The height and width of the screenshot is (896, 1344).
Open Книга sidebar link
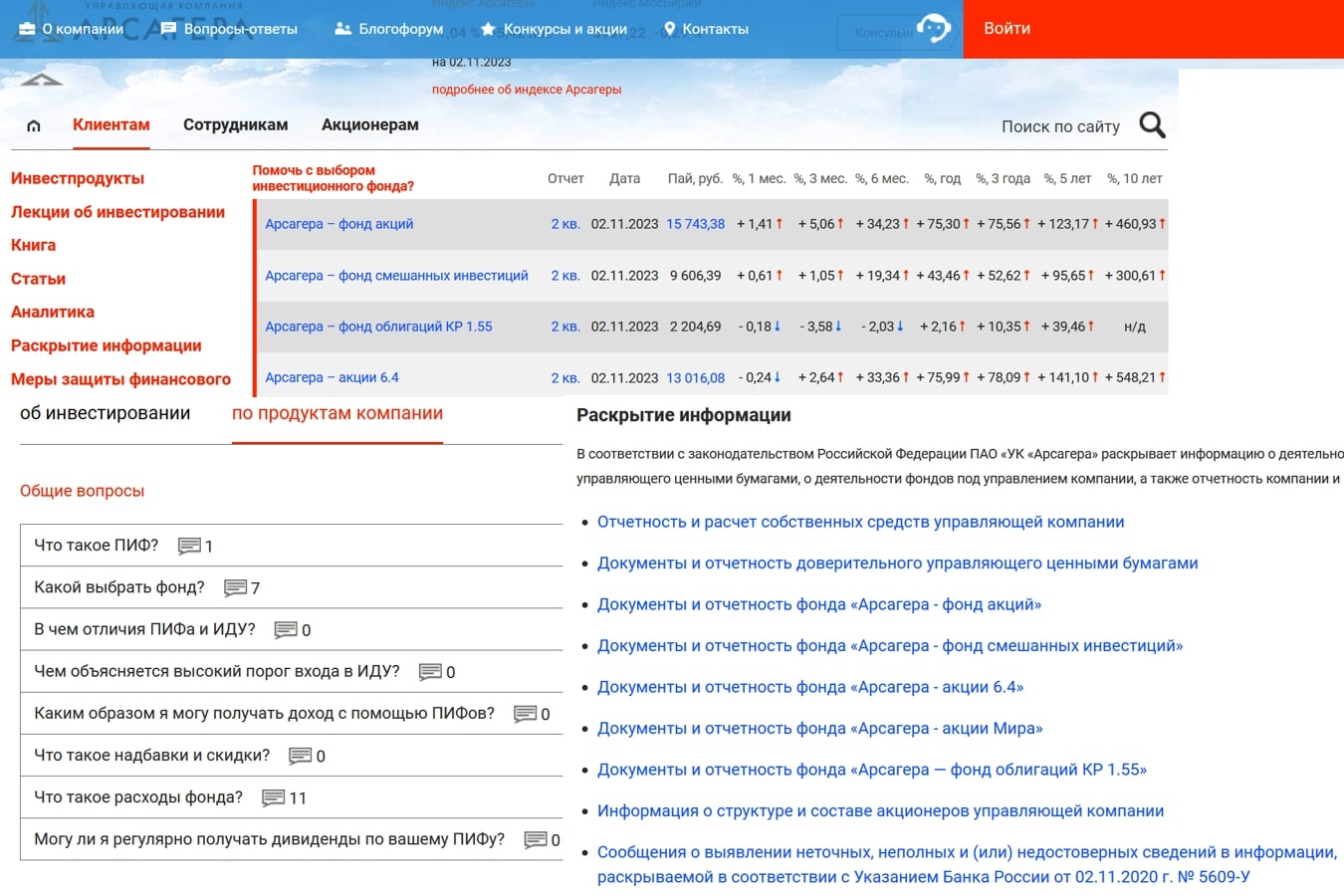pyautogui.click(x=33, y=245)
